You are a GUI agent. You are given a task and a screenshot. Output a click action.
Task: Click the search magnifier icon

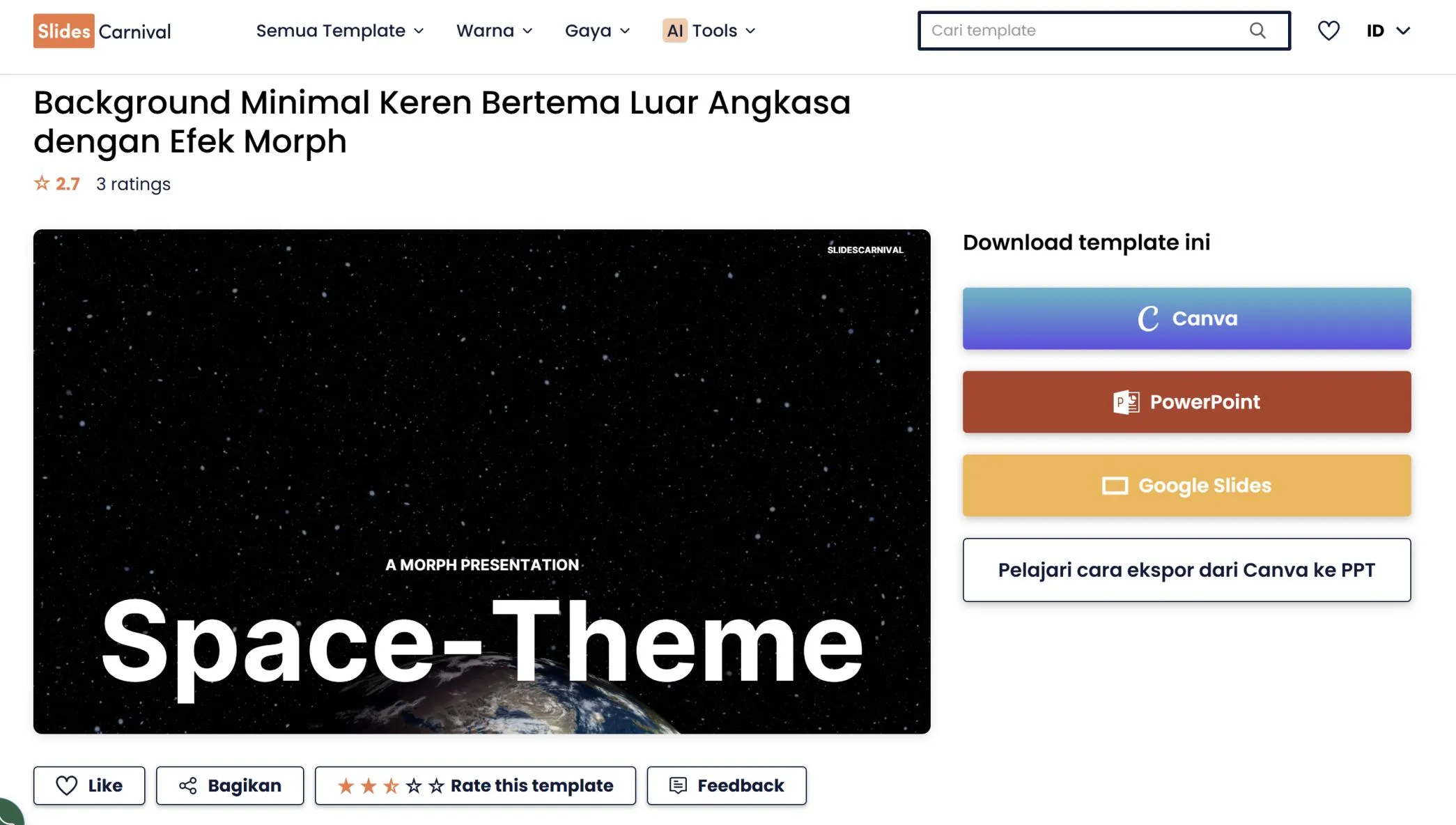pyautogui.click(x=1257, y=31)
